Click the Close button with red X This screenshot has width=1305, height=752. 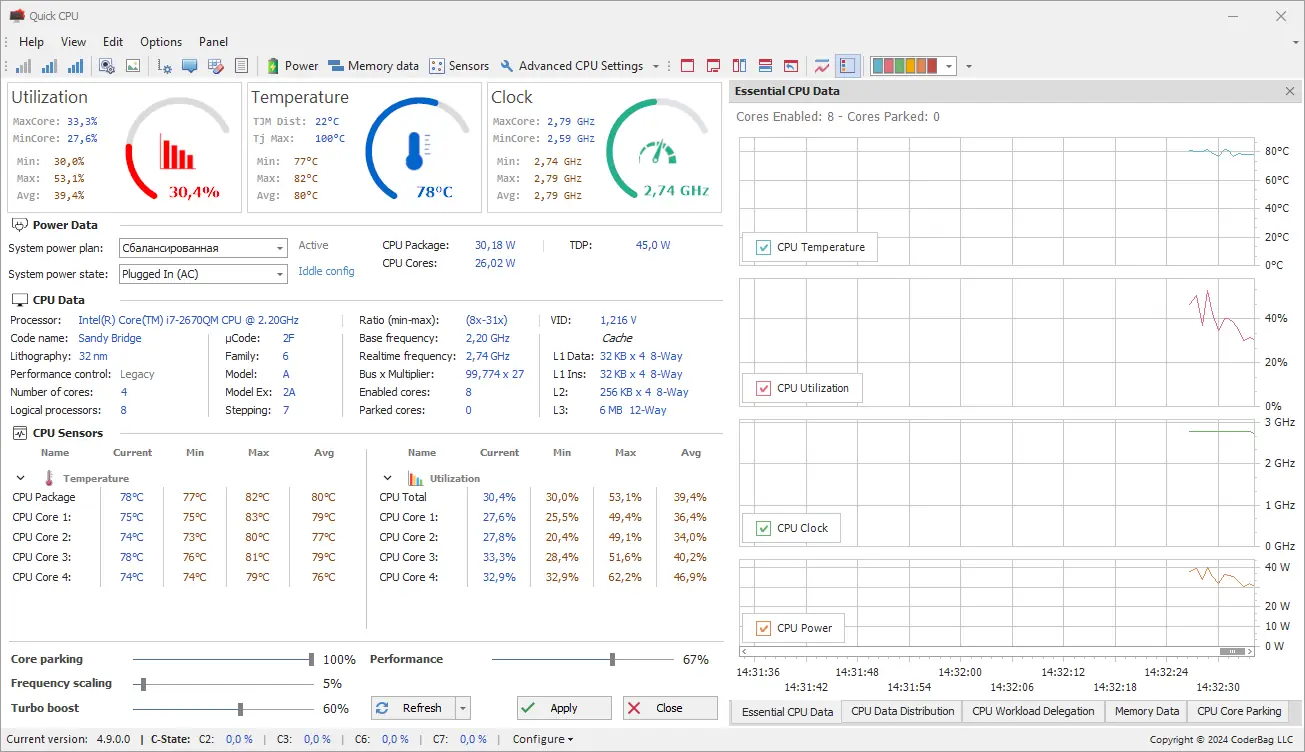coord(670,708)
